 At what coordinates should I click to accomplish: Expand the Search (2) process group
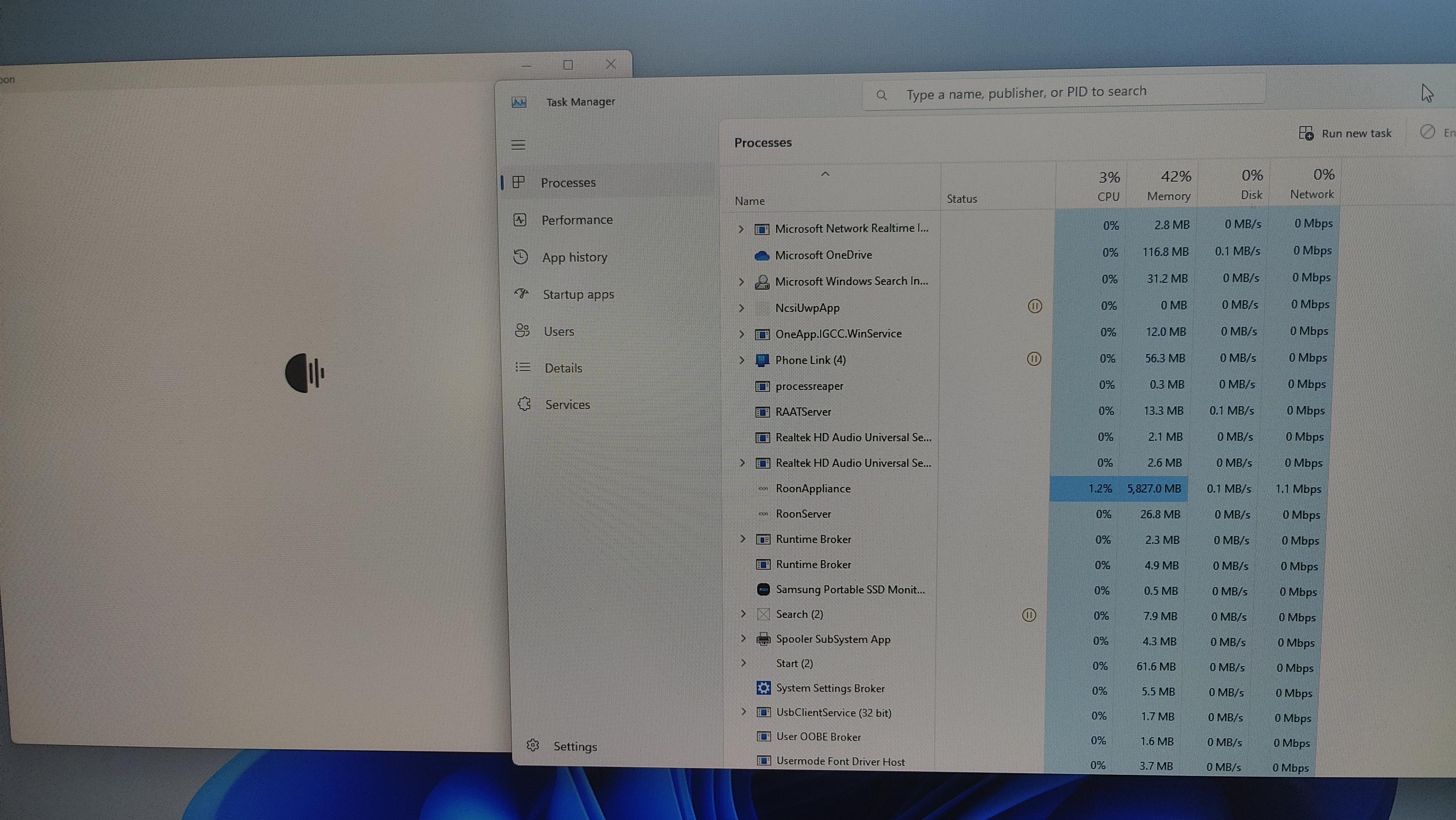743,614
